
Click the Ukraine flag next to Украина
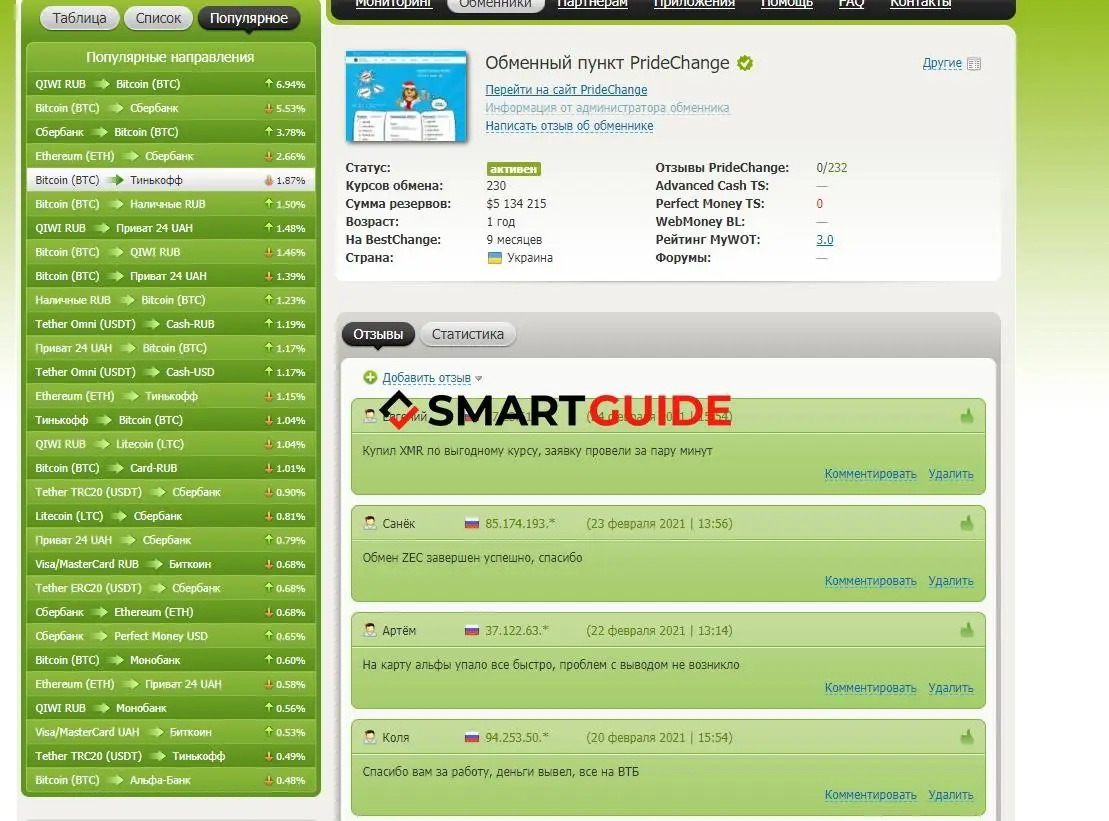click(494, 258)
